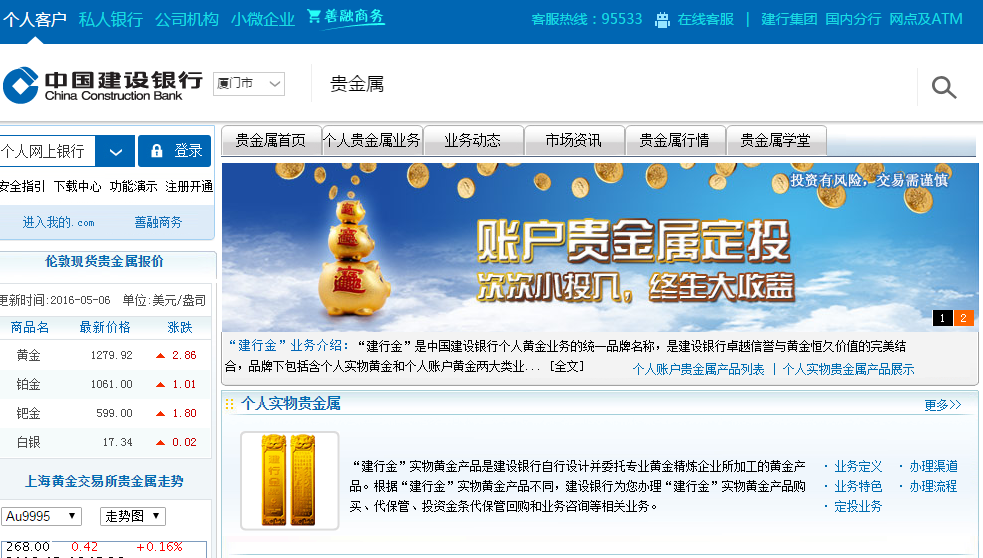
Task: Open the 走势图 chart type dropdown
Action: [x=132, y=516]
